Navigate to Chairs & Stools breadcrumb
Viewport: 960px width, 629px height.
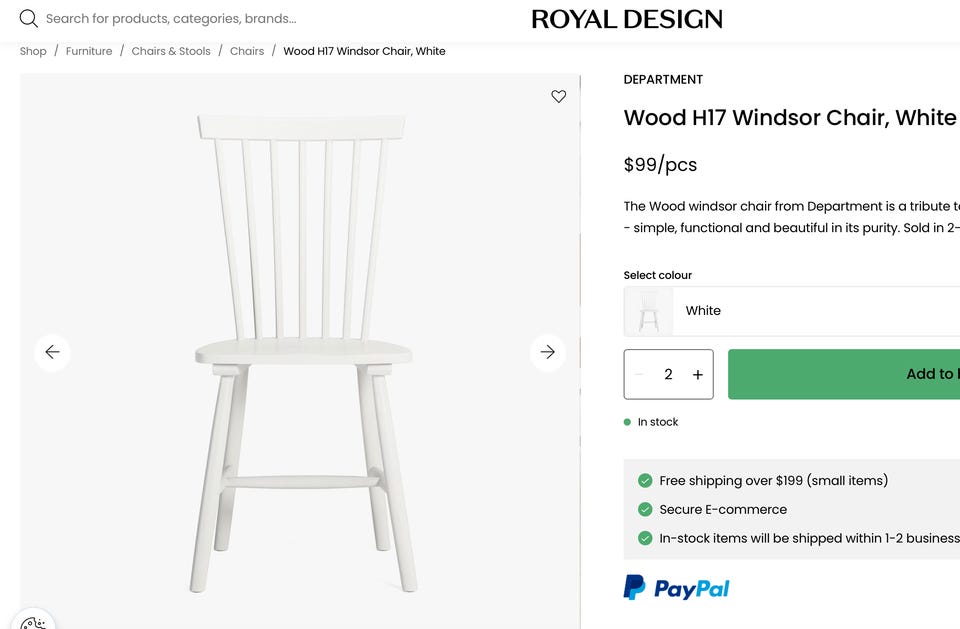171,51
